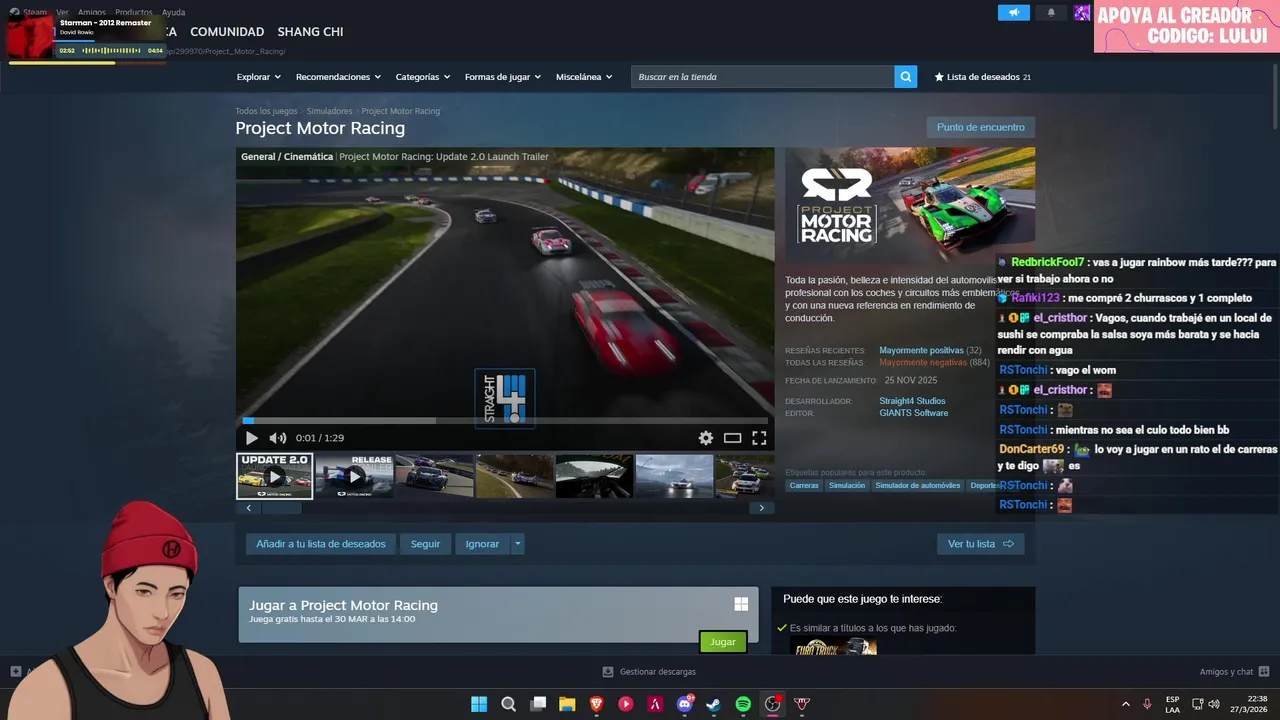Click the Amigos y chat icon
This screenshot has height=720, width=1280.
[1264, 672]
